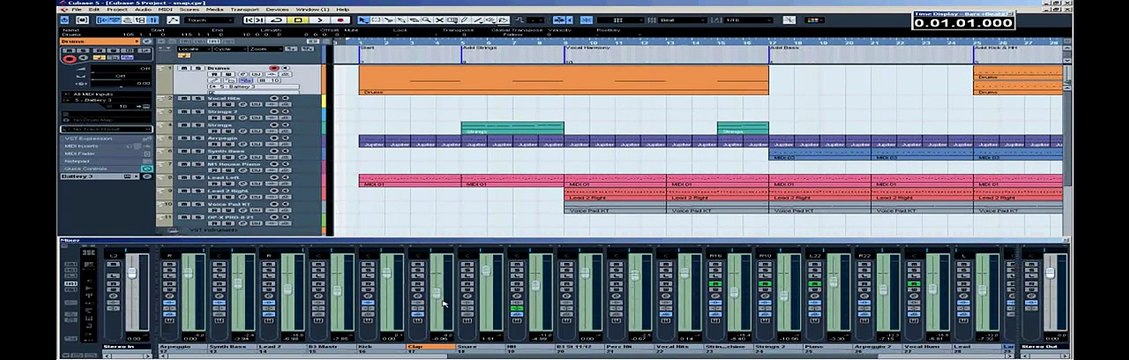Expand the VST Expression inspector section
The height and width of the screenshot is (360, 1129).
pos(107,138)
